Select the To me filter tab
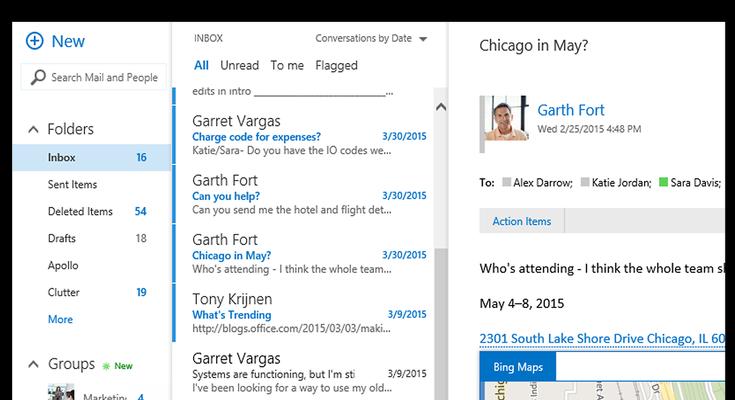This screenshot has width=735, height=400. coord(287,65)
